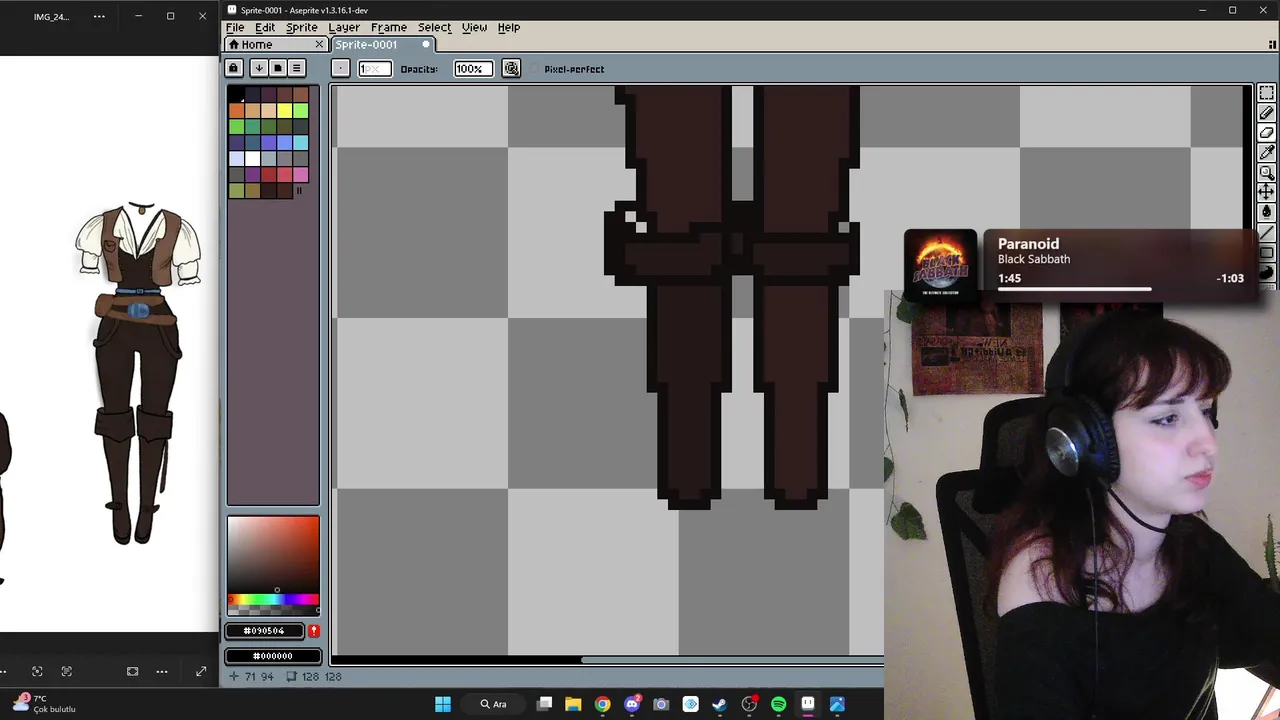Click the palette lock edit-mode button
The width and height of the screenshot is (1280, 720).
point(233,68)
